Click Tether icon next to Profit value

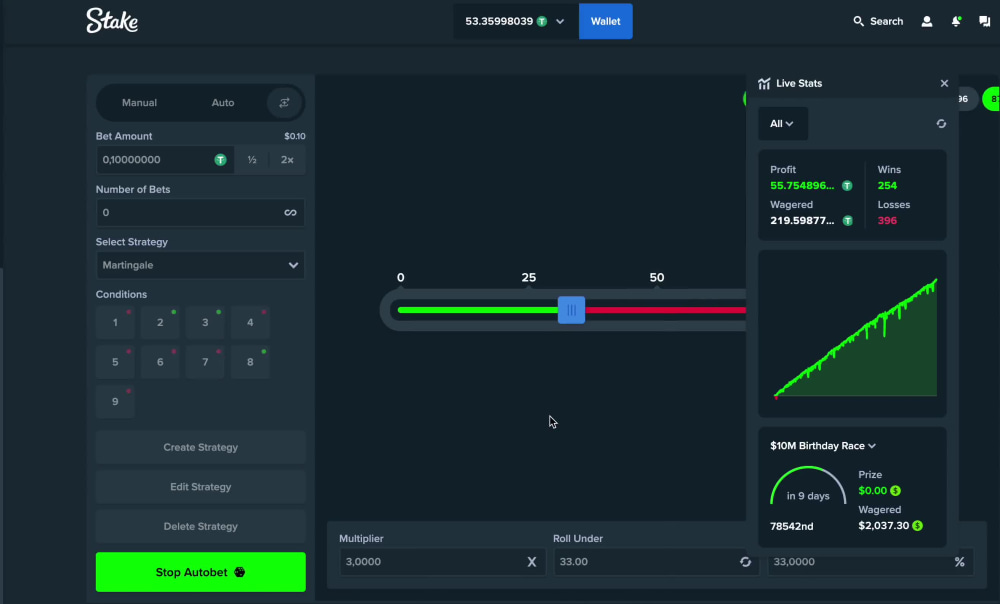[847, 186]
